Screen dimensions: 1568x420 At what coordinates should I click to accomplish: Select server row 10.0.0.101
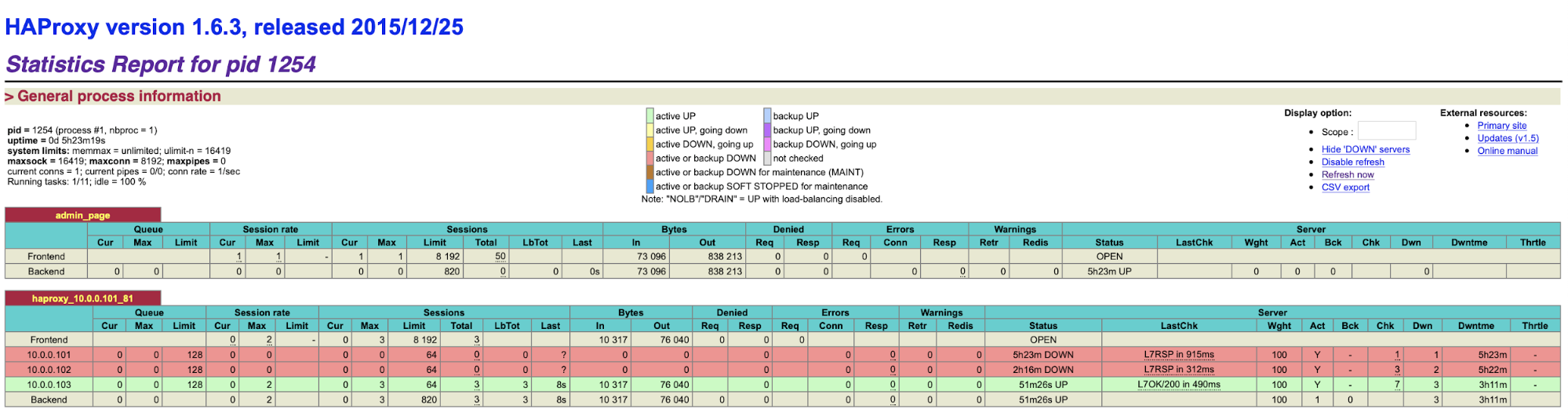click(x=783, y=355)
